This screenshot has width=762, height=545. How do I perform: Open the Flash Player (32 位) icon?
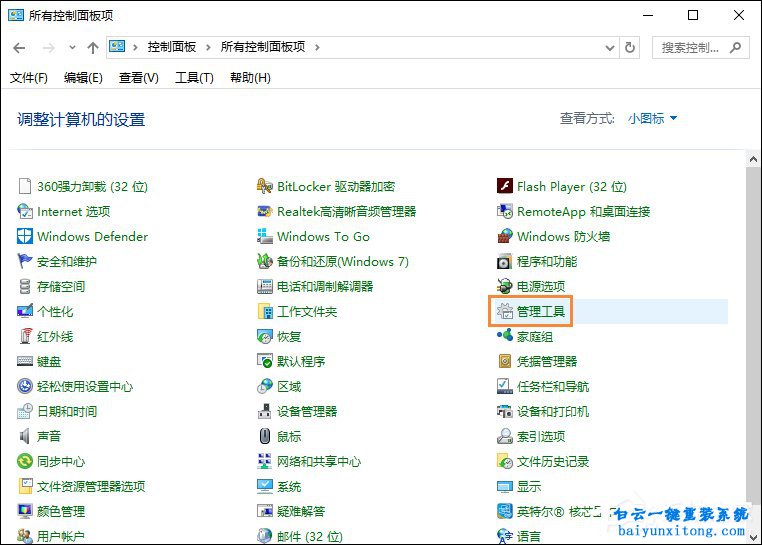point(505,187)
